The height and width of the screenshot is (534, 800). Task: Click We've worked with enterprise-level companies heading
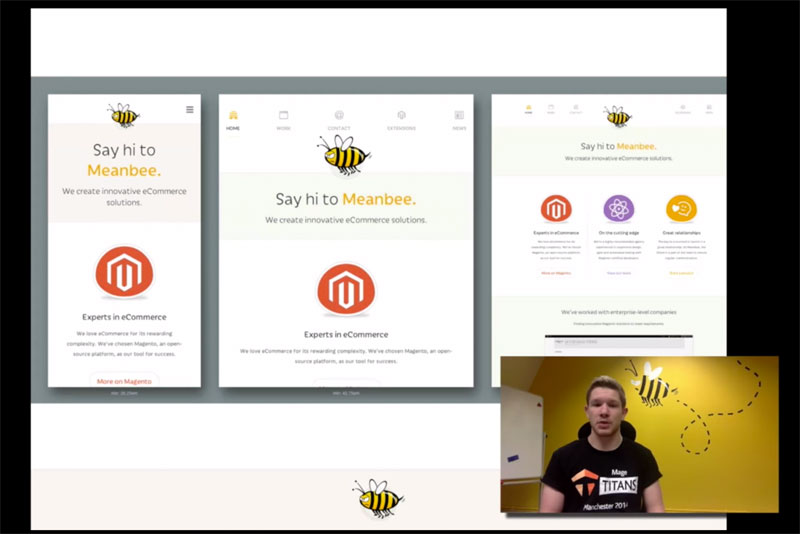(618, 312)
